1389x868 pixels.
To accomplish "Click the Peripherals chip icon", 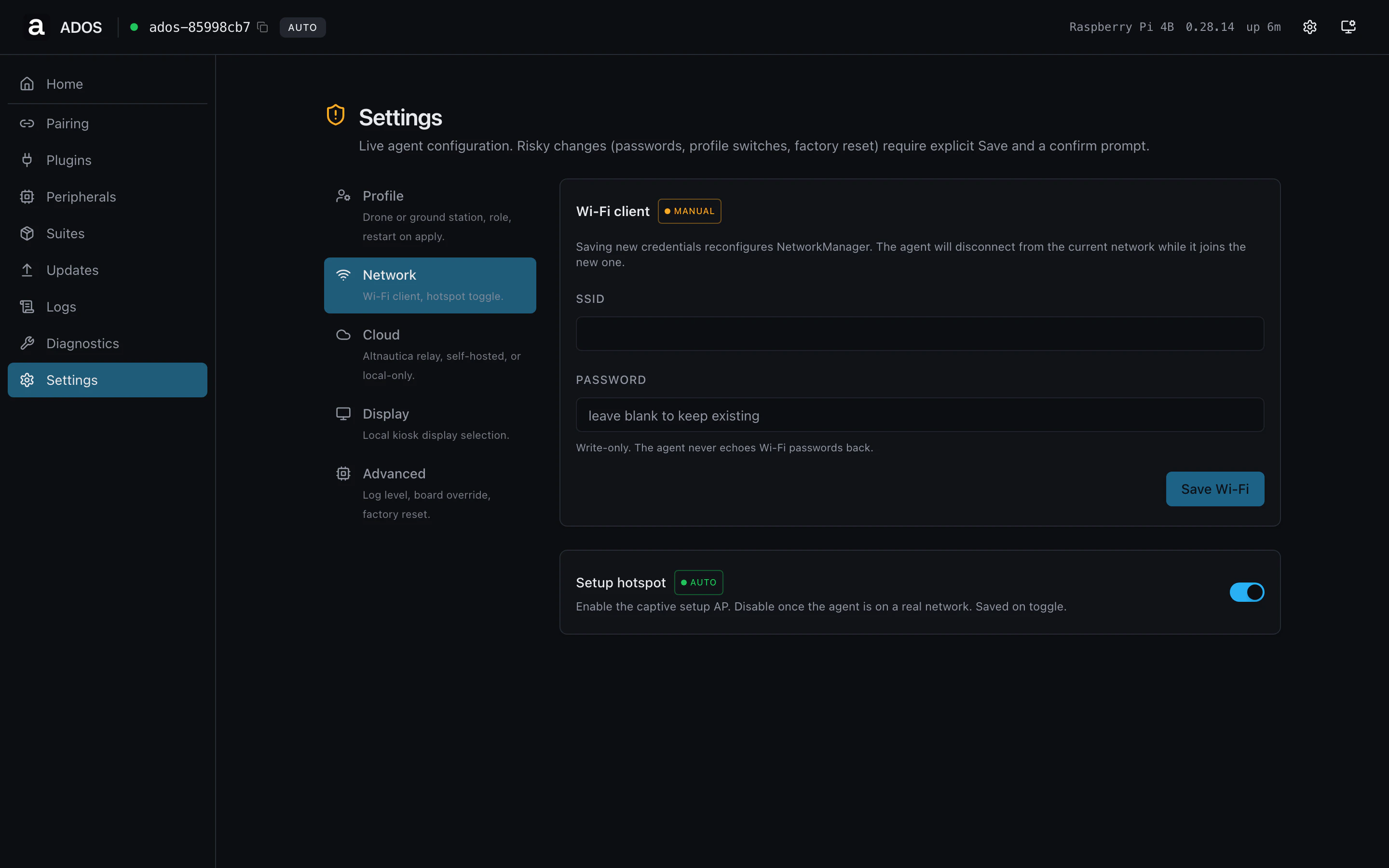I will tap(27, 197).
